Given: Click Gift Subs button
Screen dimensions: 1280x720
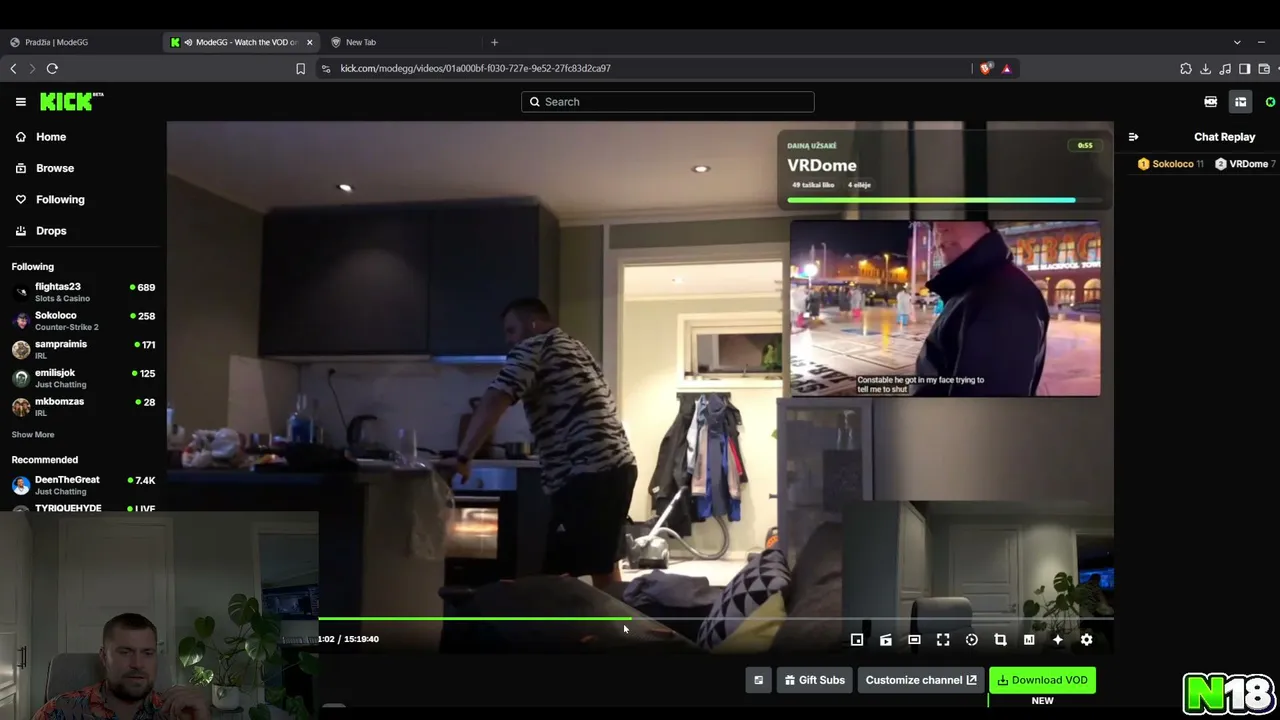Looking at the screenshot, I should pyautogui.click(x=815, y=680).
